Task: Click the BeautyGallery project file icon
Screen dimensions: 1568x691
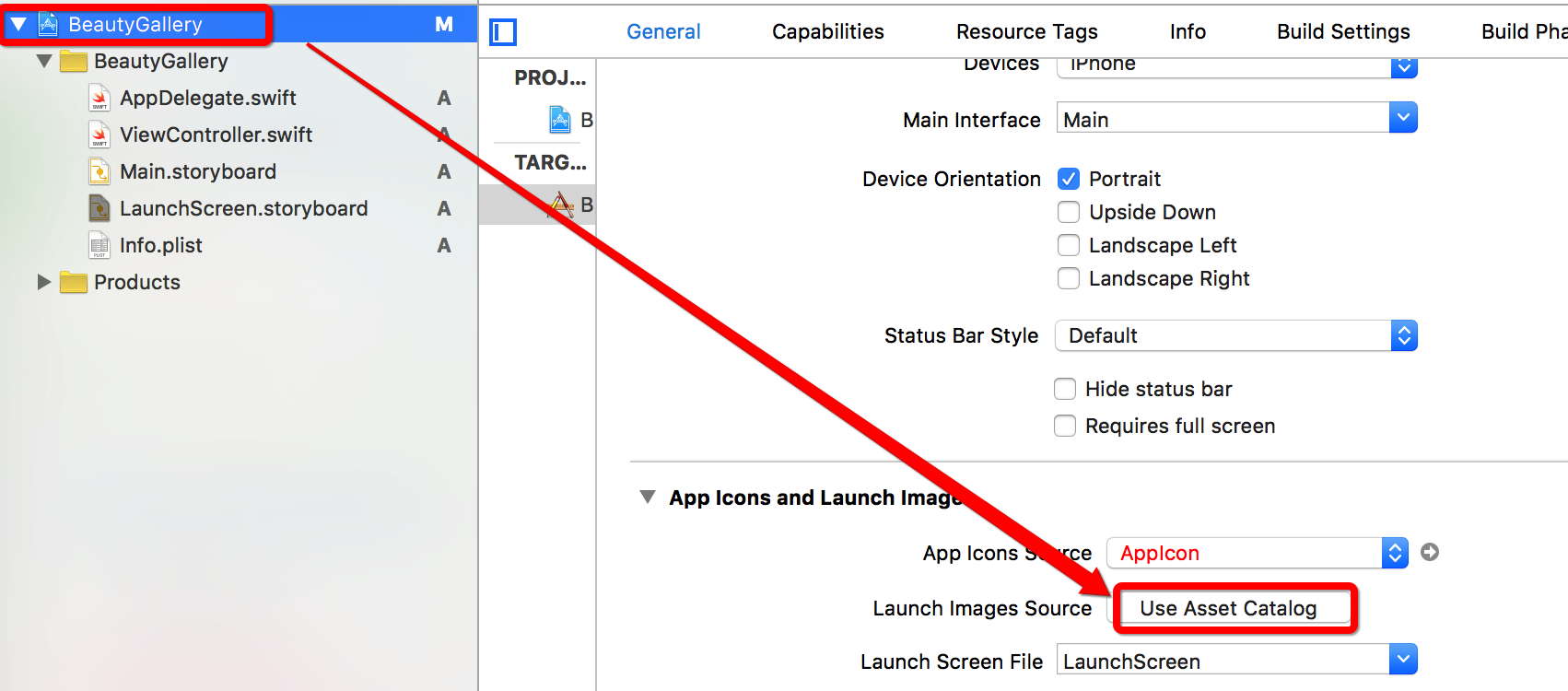Action: tap(48, 25)
